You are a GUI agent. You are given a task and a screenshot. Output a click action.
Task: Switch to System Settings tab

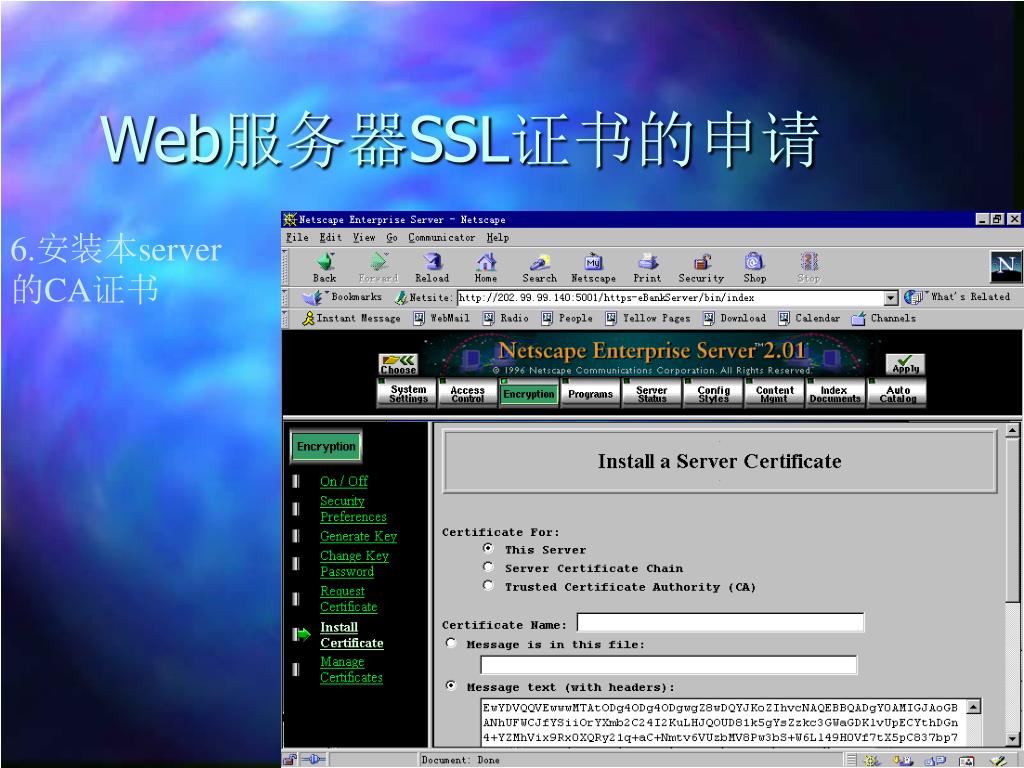coord(407,393)
